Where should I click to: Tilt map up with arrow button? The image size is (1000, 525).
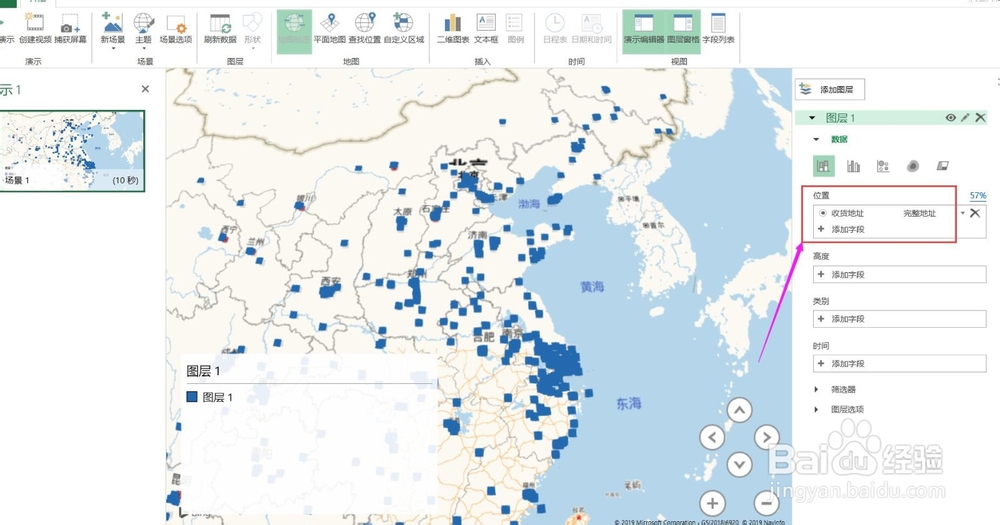point(739,410)
